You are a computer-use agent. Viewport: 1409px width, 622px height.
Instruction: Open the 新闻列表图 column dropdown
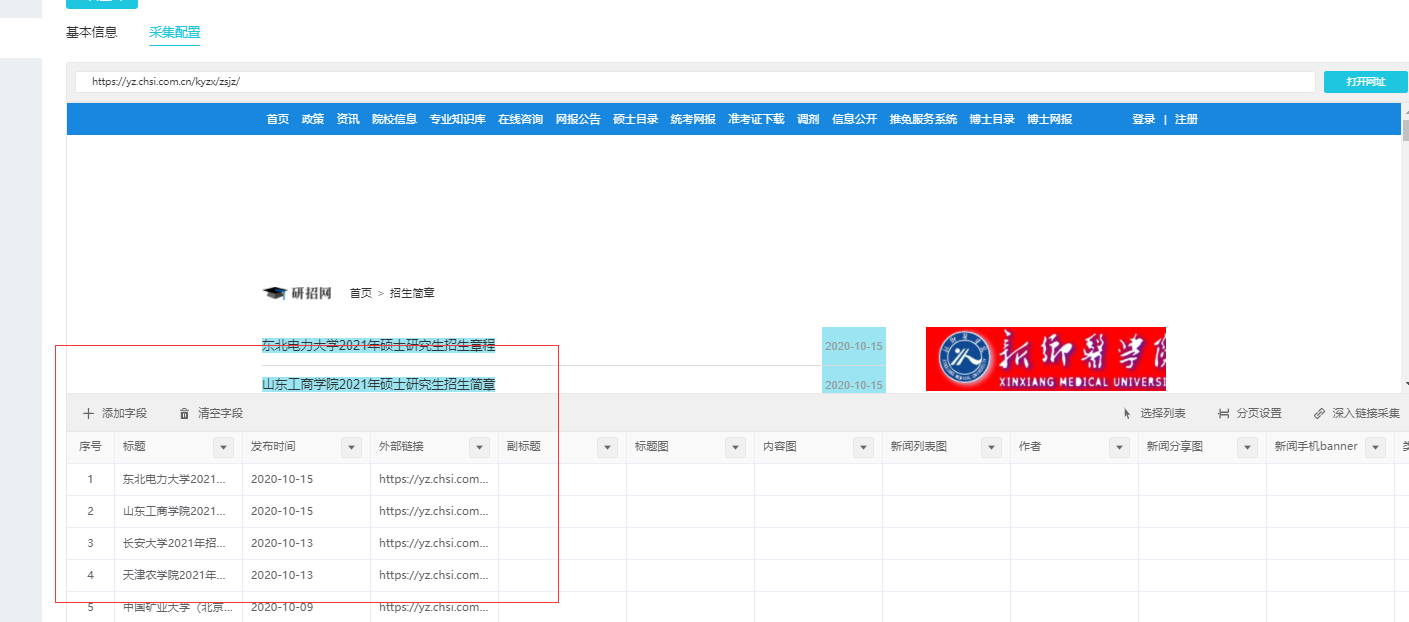991,447
